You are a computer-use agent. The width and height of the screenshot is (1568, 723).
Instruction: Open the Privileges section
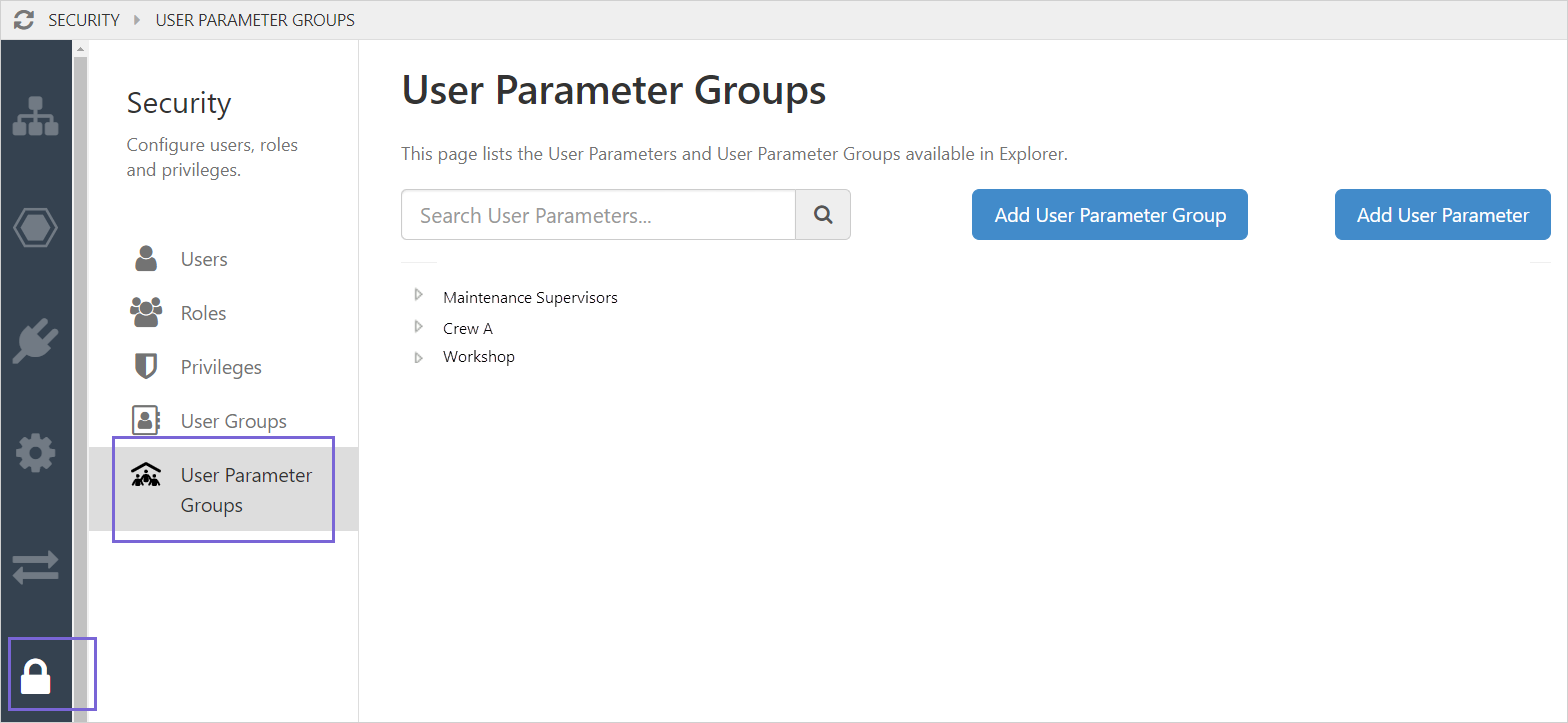point(221,367)
